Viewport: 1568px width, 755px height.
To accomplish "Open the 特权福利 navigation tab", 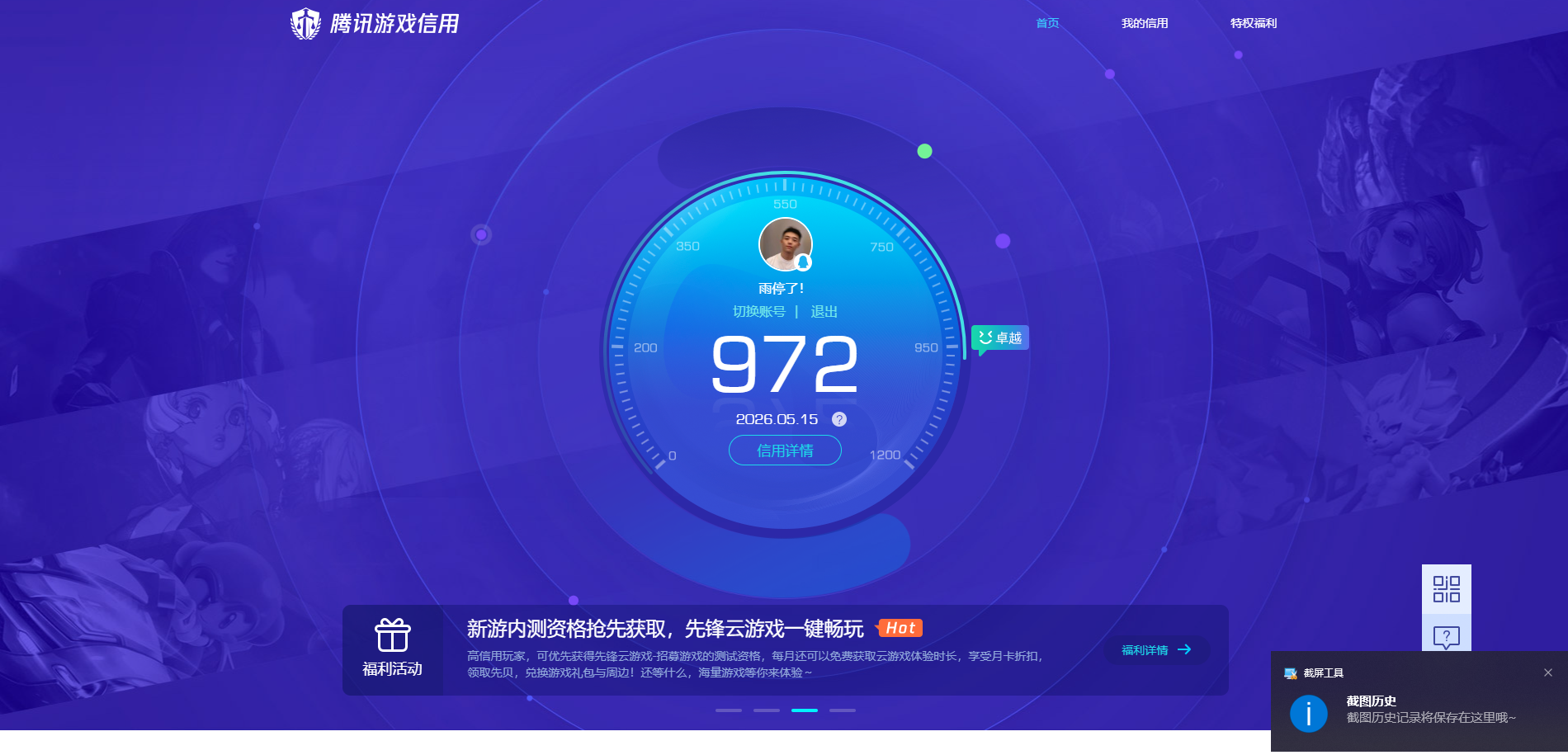I will click(x=1254, y=23).
